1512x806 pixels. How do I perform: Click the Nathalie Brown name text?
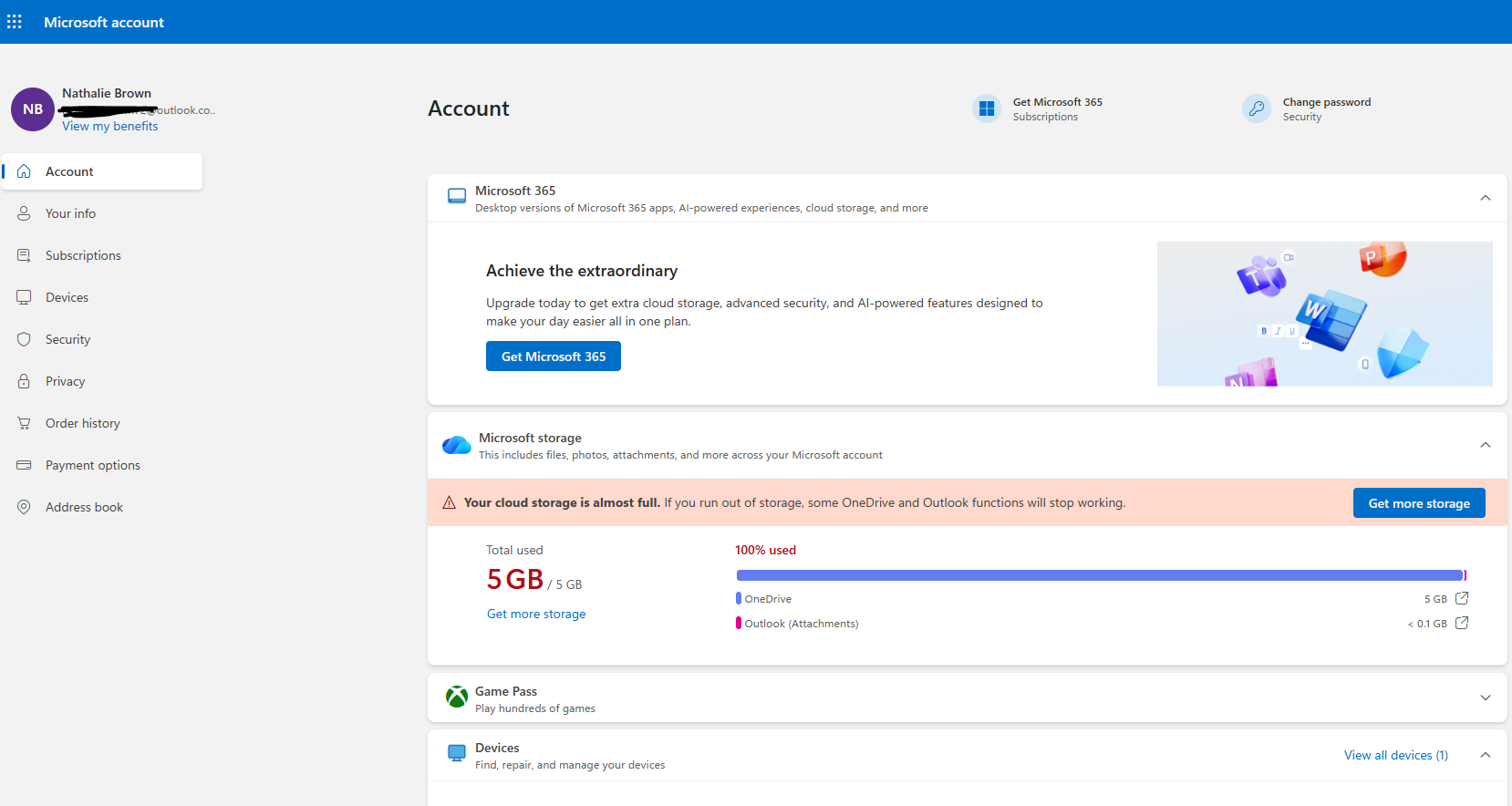(107, 93)
